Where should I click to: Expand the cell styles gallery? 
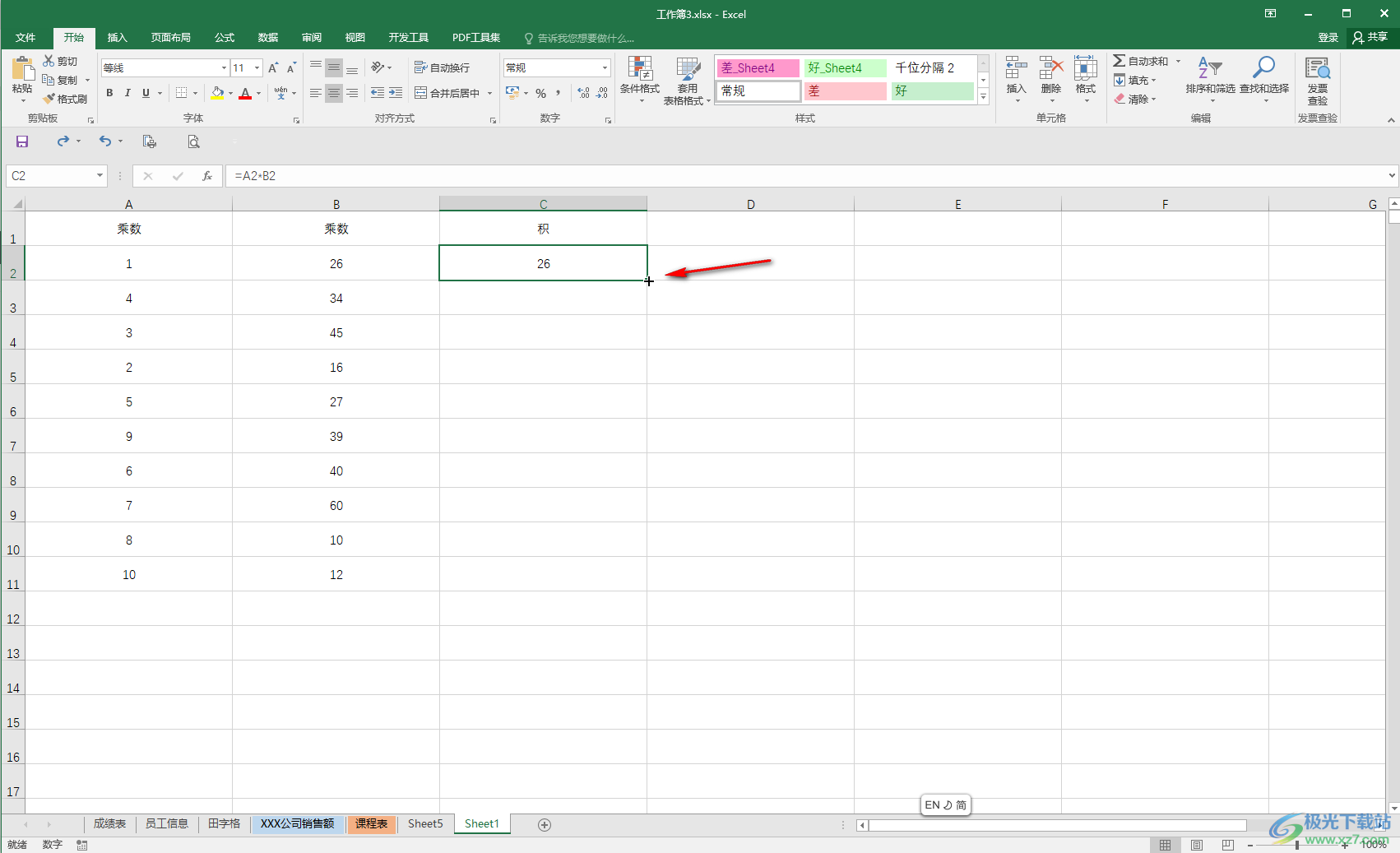click(x=983, y=97)
